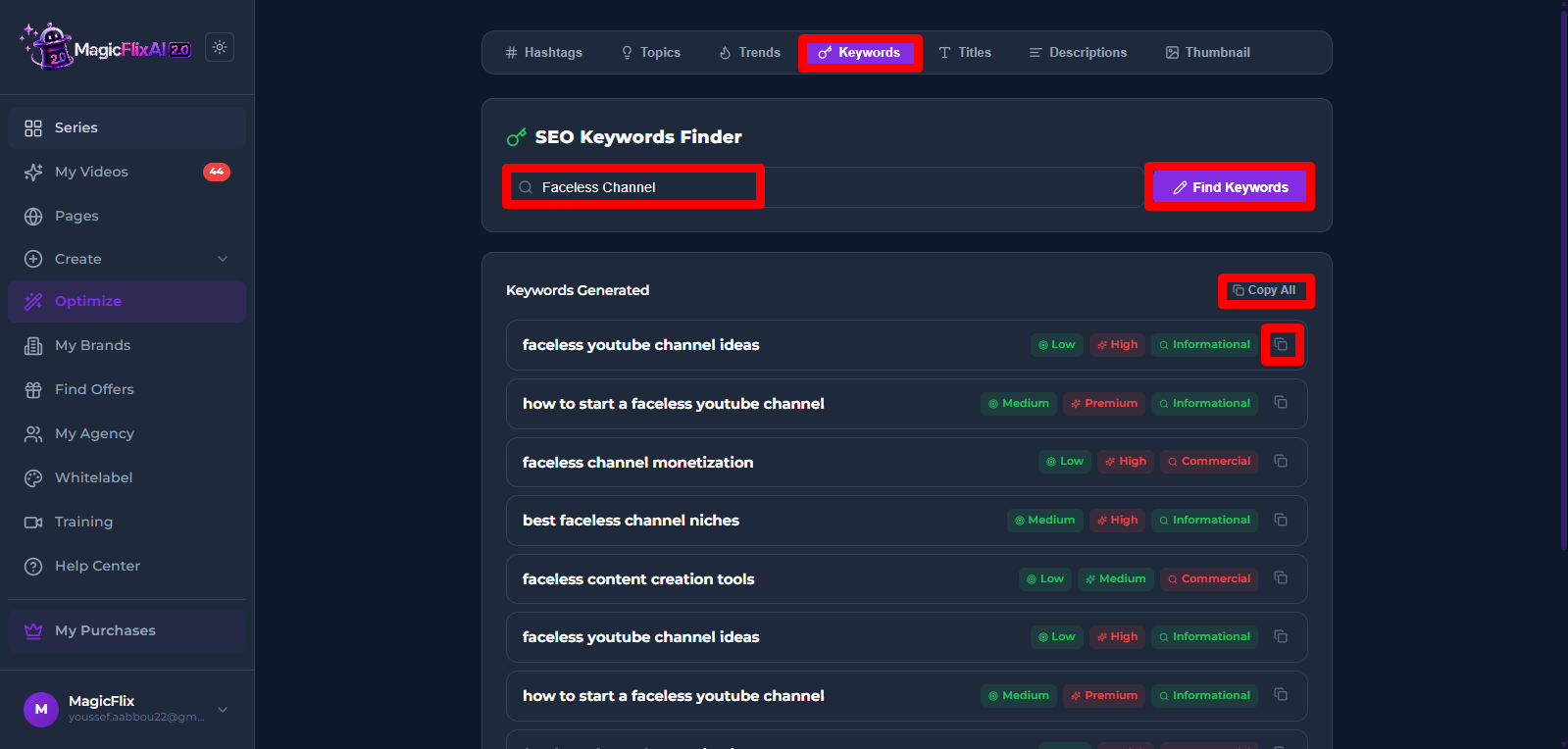
Task: Copy first 'how to start a faceless youtube channel'
Action: tap(1281, 402)
